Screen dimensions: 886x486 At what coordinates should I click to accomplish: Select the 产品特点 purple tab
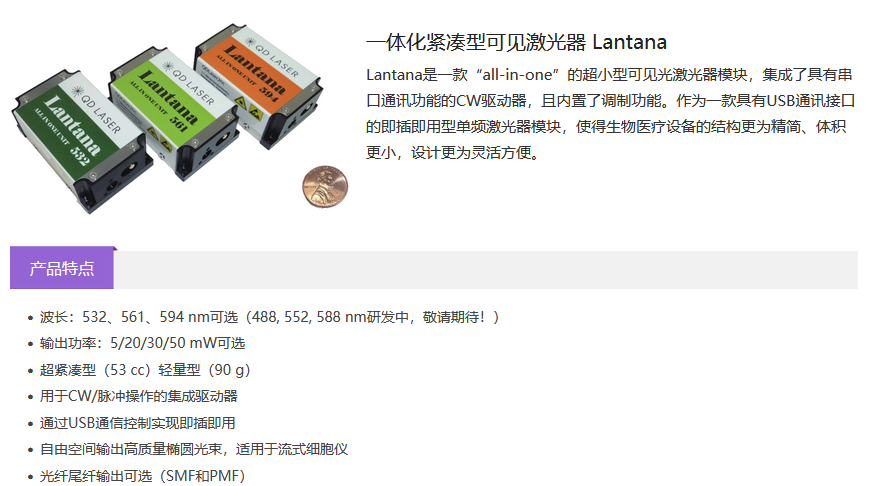62,268
